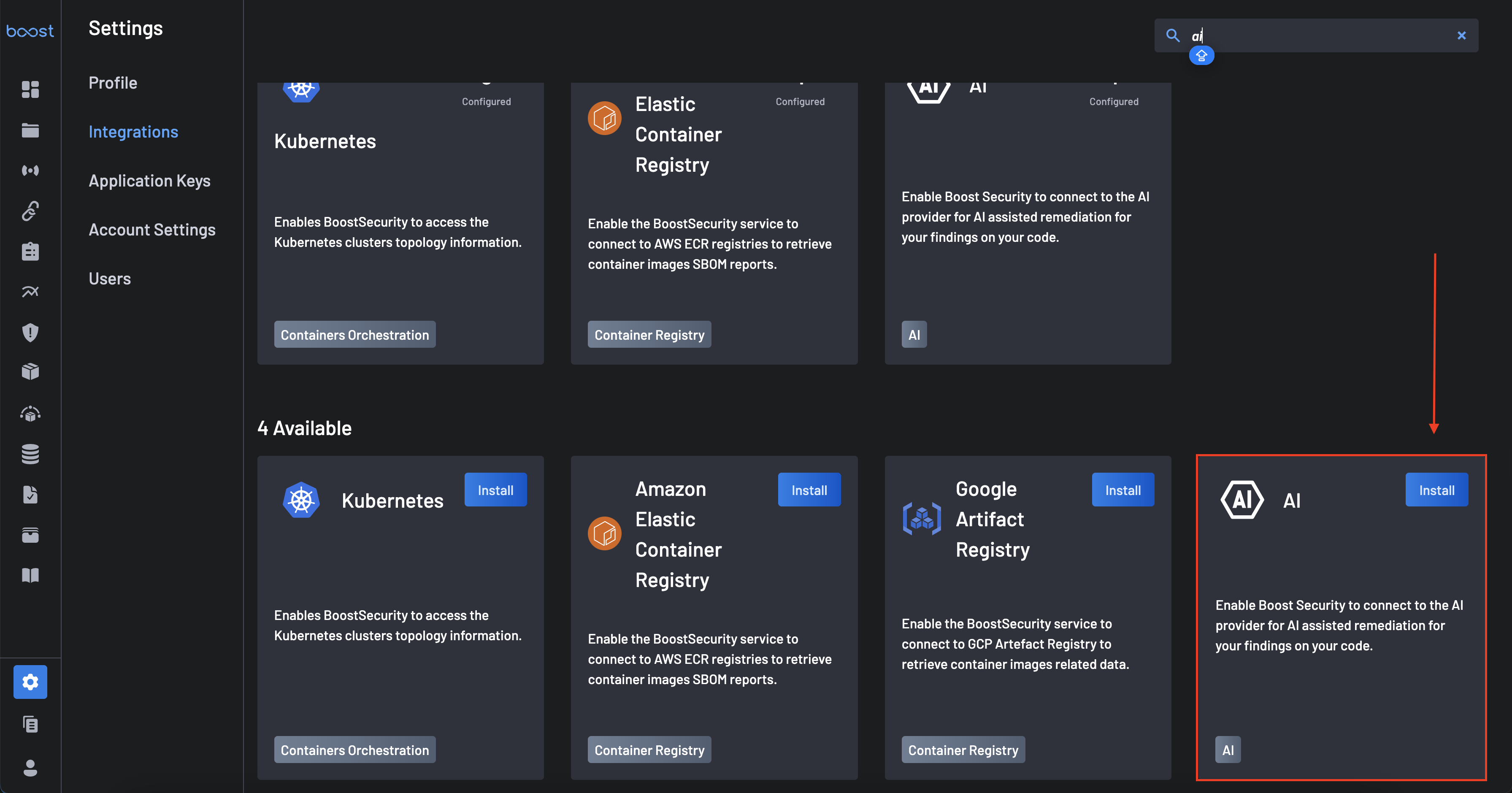The image size is (1512, 793).
Task: Install the available Kubernetes integration
Action: [495, 490]
